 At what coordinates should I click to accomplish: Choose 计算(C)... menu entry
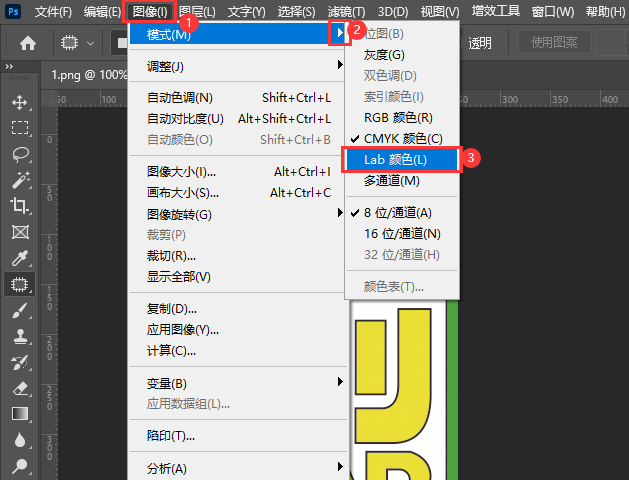click(237, 351)
